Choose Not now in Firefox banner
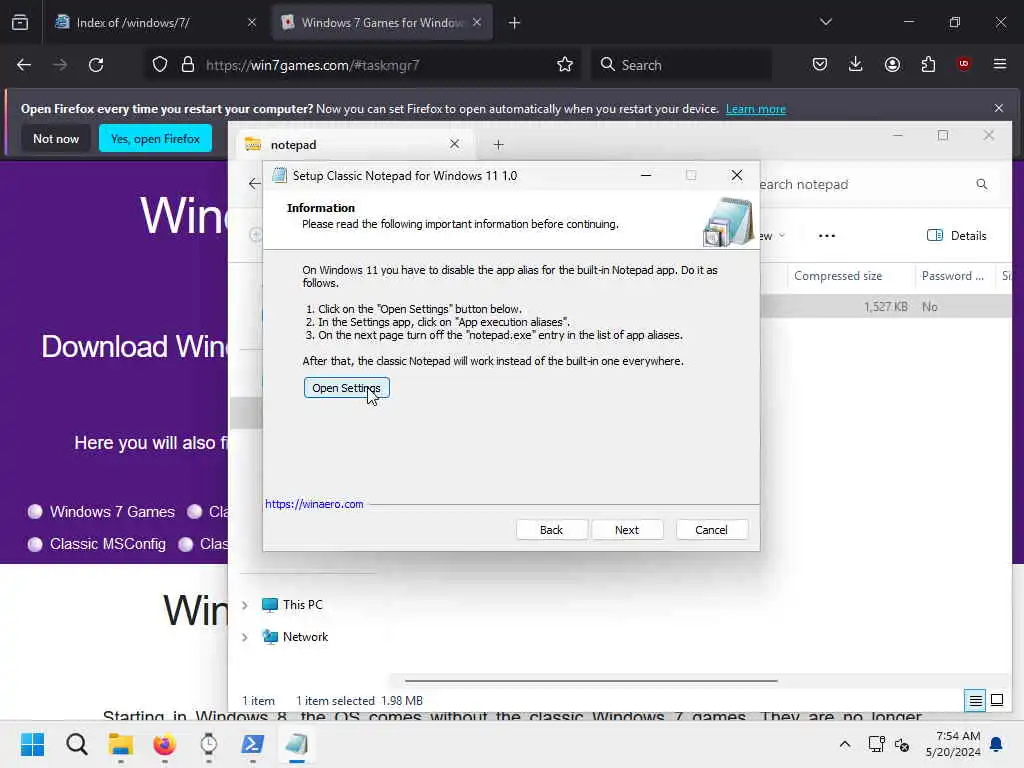 56,138
